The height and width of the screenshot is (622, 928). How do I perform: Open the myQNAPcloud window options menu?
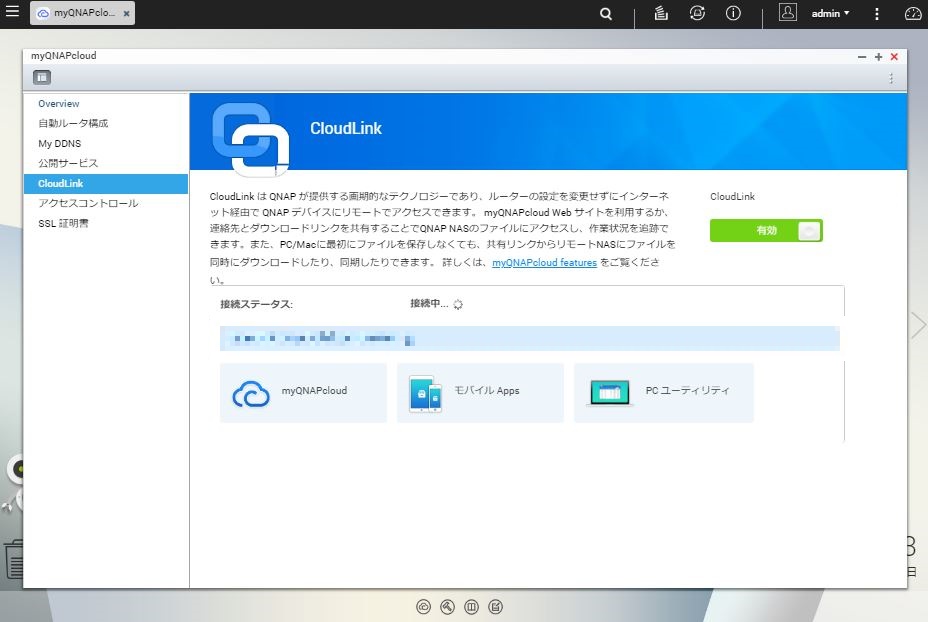(891, 78)
